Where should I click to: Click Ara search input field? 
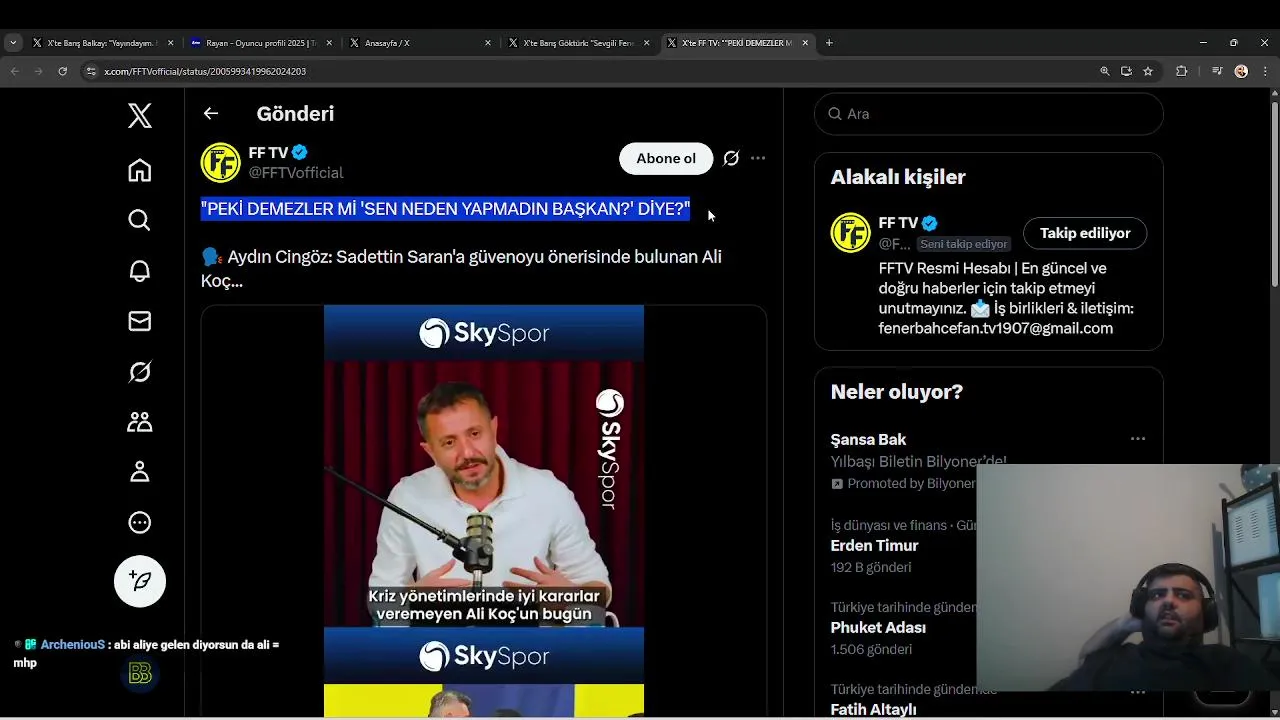[989, 114]
